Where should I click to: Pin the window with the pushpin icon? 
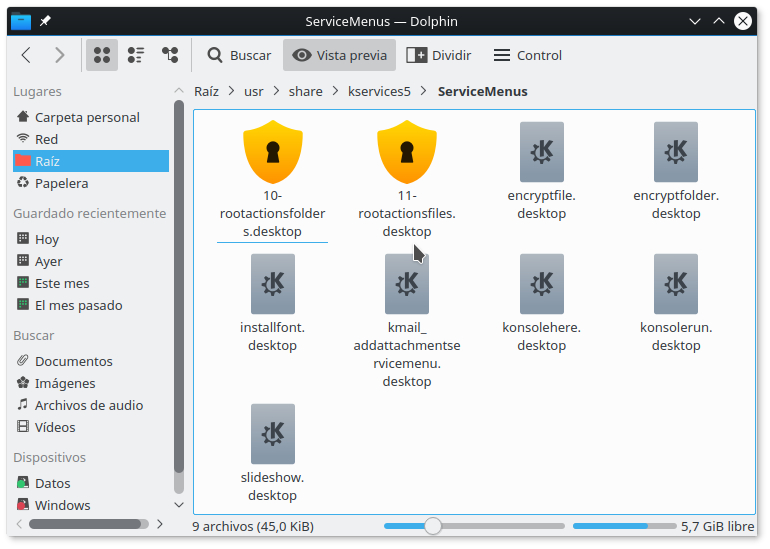coord(45,21)
